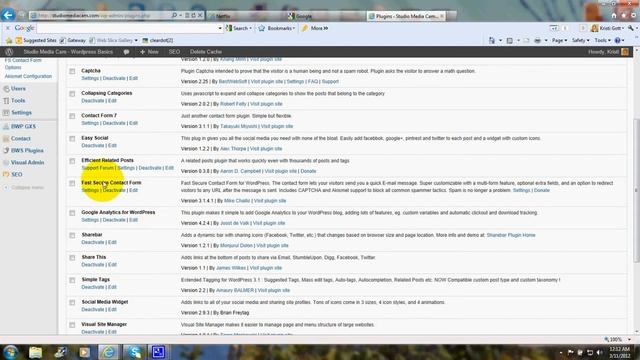Click the home page icon in command bar

[x=492, y=40]
